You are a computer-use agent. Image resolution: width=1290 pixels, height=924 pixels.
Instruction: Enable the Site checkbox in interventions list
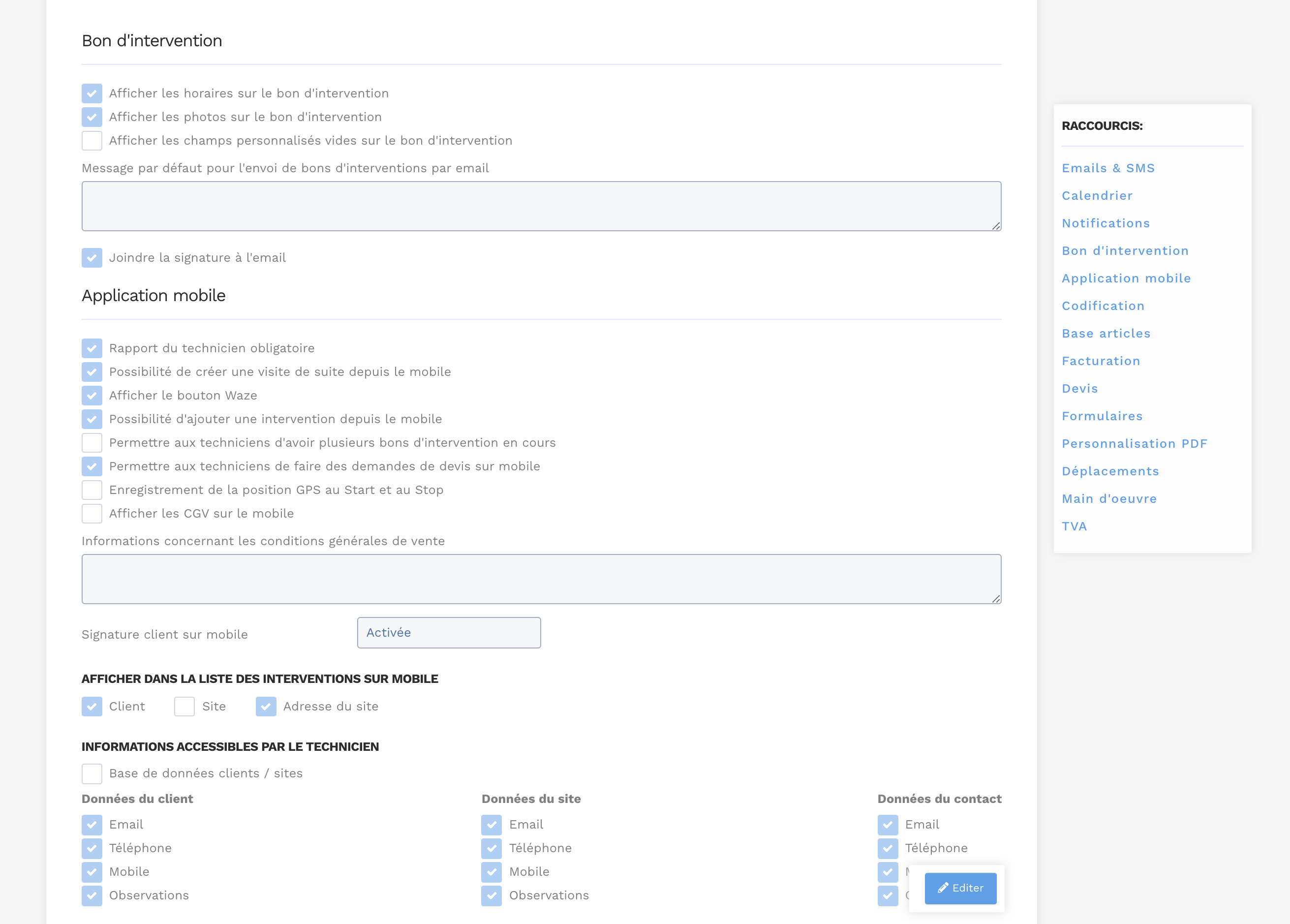point(184,707)
